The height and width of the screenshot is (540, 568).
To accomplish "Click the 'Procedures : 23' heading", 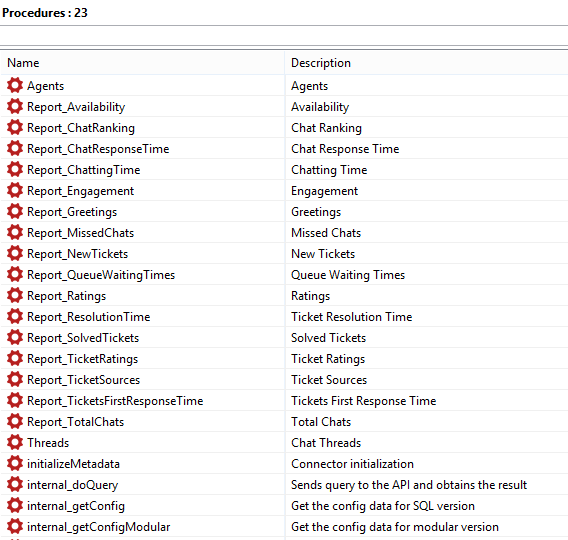I will click(x=45, y=13).
